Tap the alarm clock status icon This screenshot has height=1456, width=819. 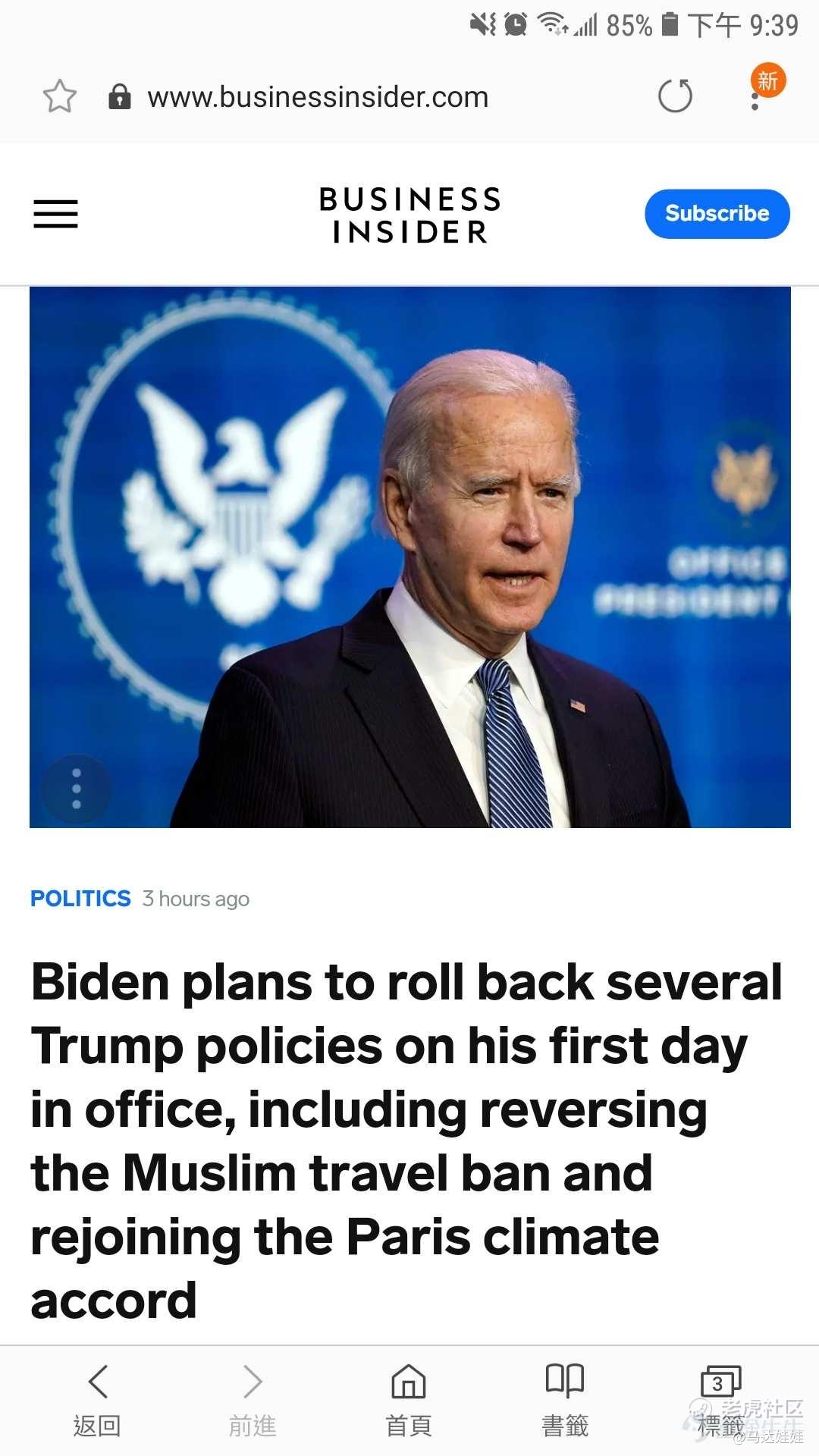516,24
